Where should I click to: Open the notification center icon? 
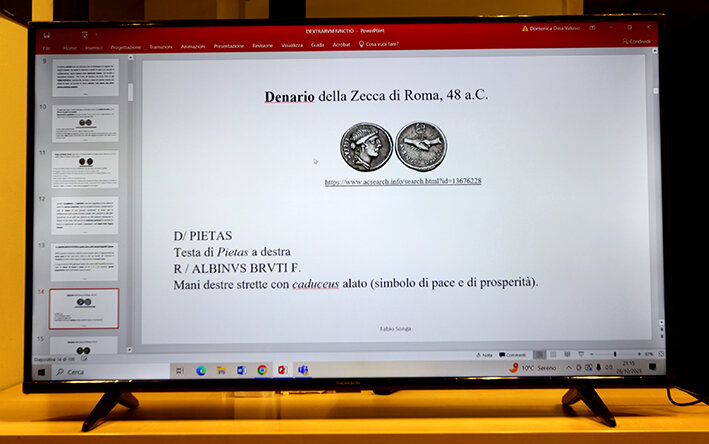(x=652, y=367)
